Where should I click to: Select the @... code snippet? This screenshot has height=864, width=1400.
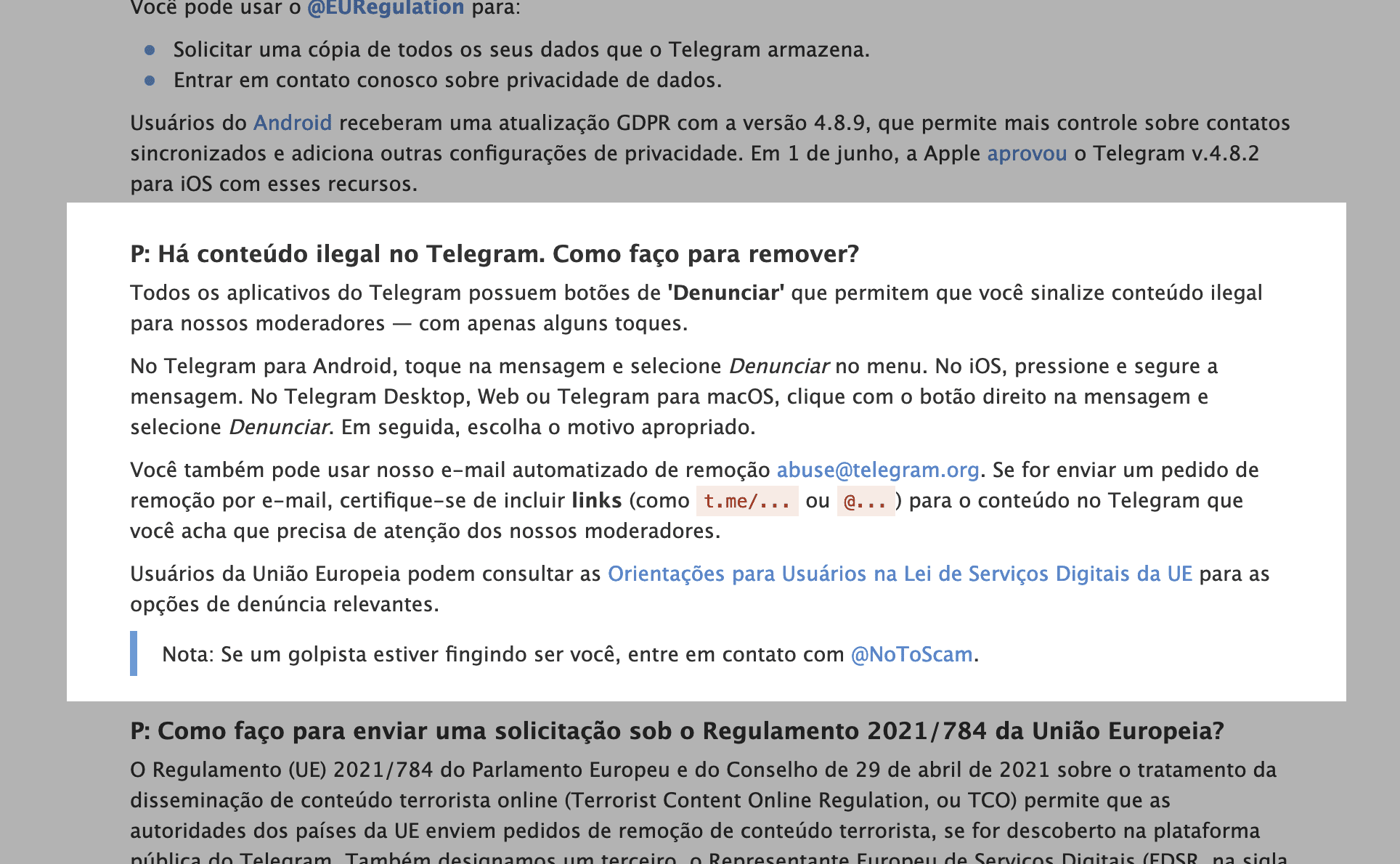866,501
